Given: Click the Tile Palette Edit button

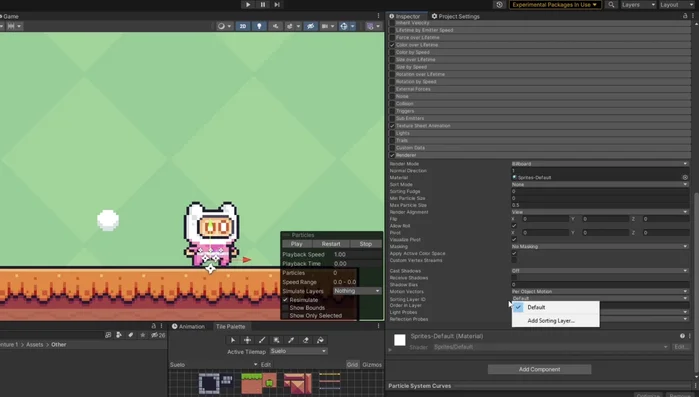Looking at the screenshot, I should point(266,365).
